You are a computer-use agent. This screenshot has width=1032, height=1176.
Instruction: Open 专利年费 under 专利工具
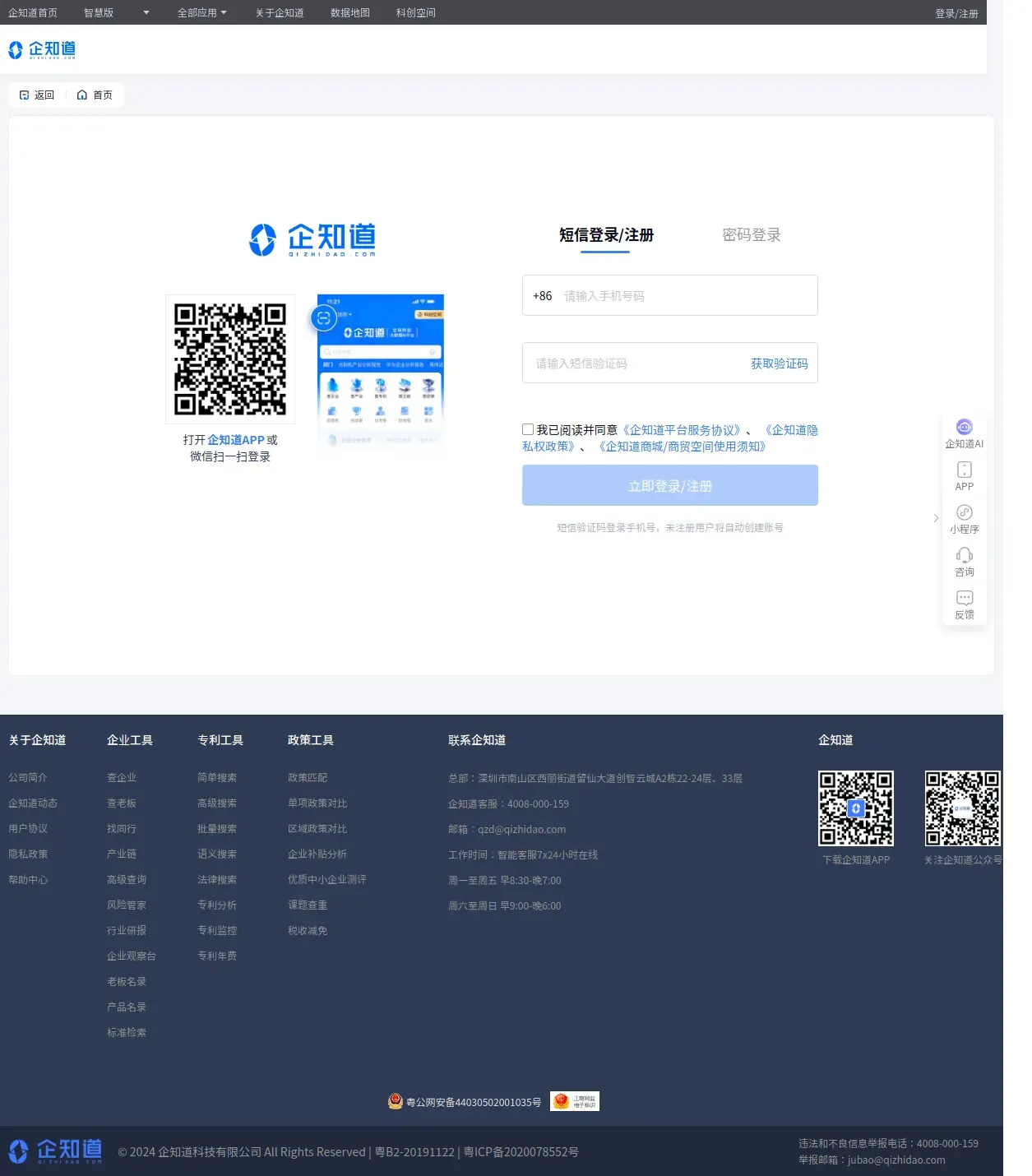click(217, 956)
